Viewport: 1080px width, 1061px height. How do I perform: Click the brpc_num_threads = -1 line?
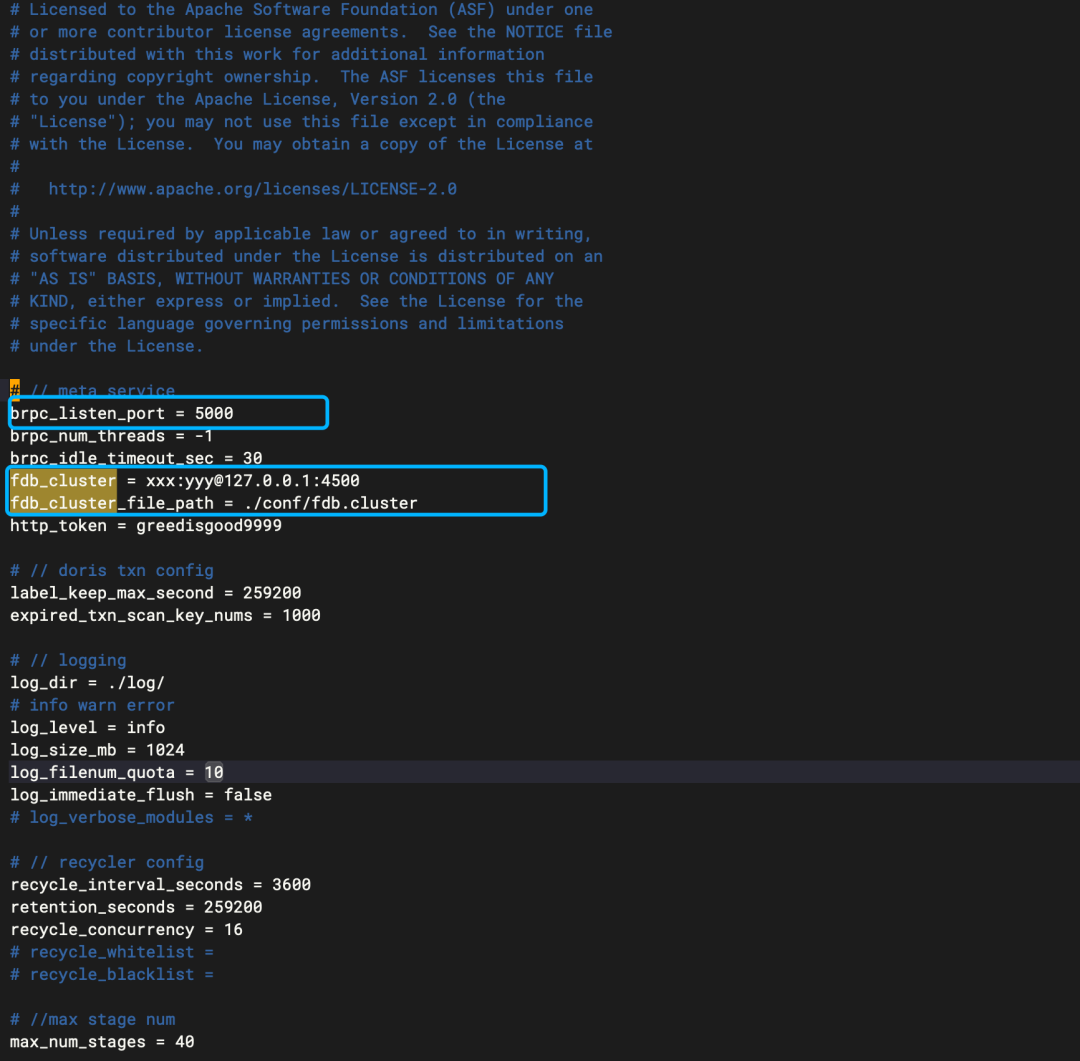pos(112,436)
